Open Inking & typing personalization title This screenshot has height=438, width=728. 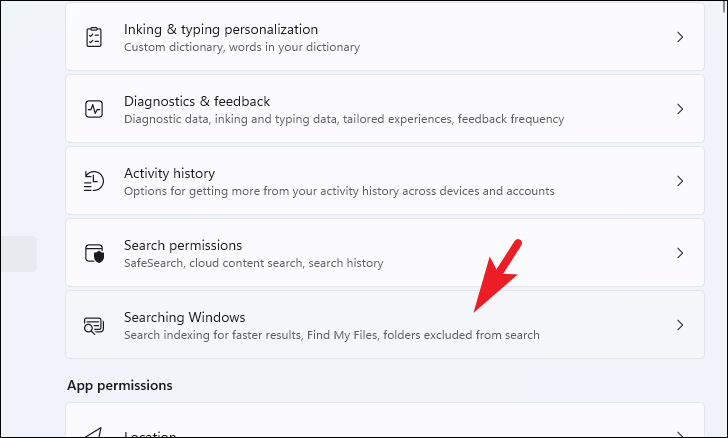tap(221, 29)
